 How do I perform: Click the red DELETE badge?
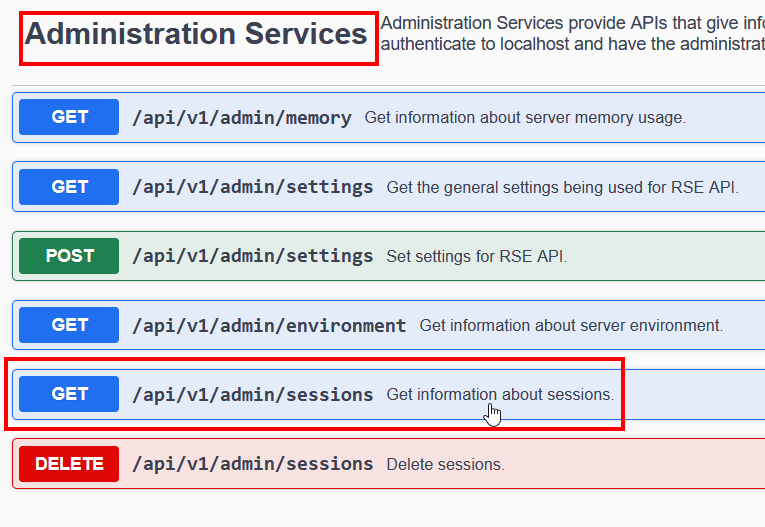pyautogui.click(x=69, y=464)
